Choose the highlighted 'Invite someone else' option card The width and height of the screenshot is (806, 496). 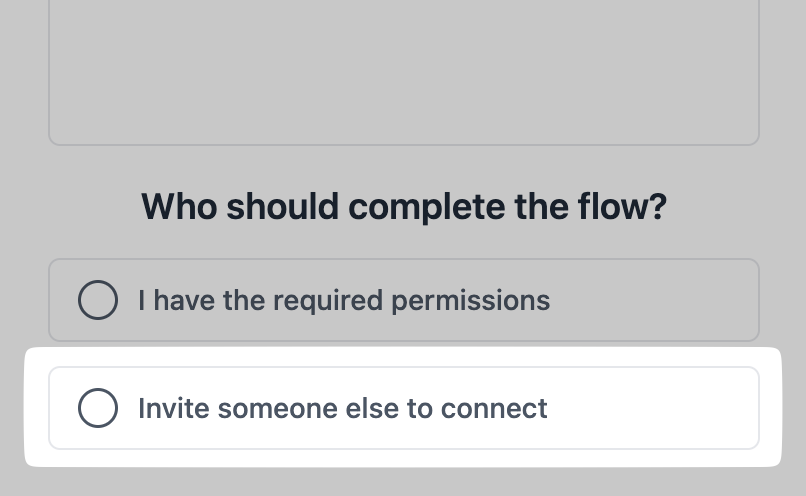tap(404, 408)
